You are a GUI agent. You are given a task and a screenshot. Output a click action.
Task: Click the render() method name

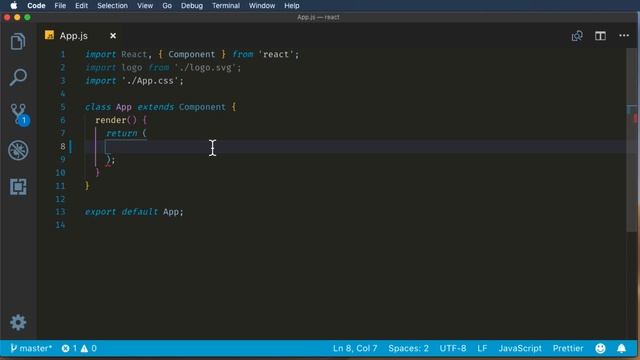coord(110,120)
